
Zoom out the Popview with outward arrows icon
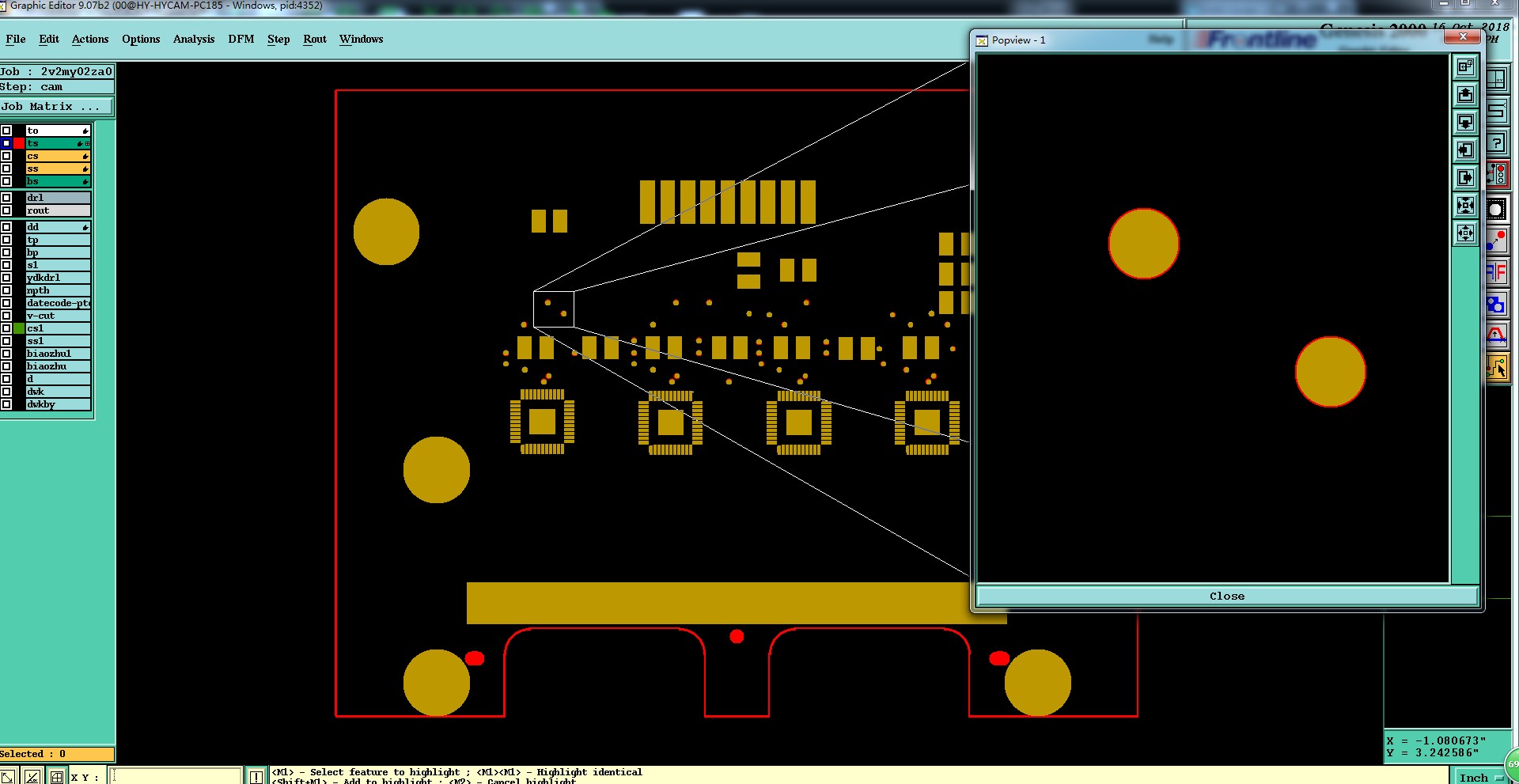tap(1465, 233)
